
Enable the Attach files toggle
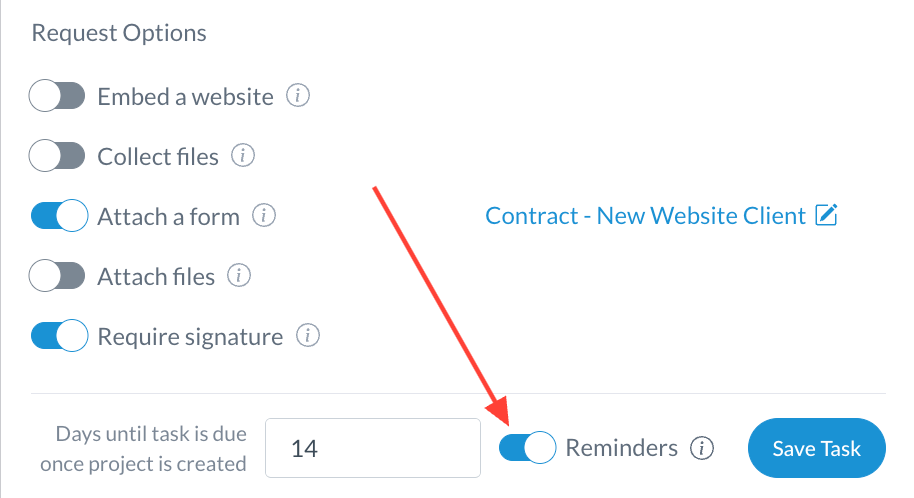[x=57, y=276]
